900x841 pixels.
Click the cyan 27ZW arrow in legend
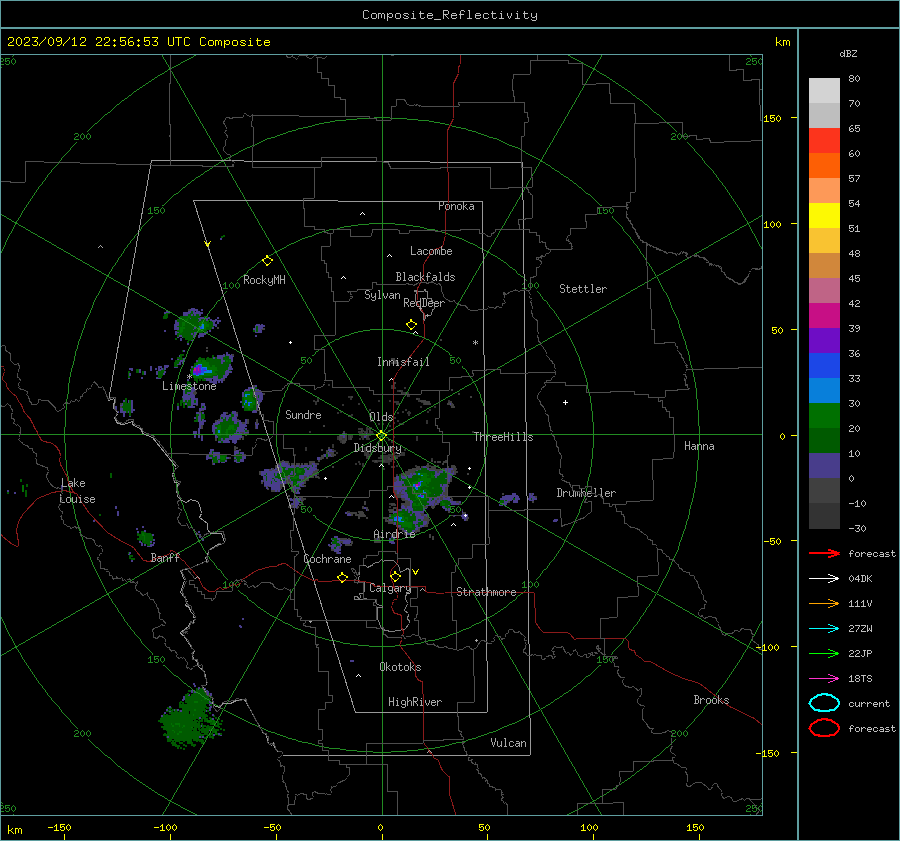(x=824, y=629)
